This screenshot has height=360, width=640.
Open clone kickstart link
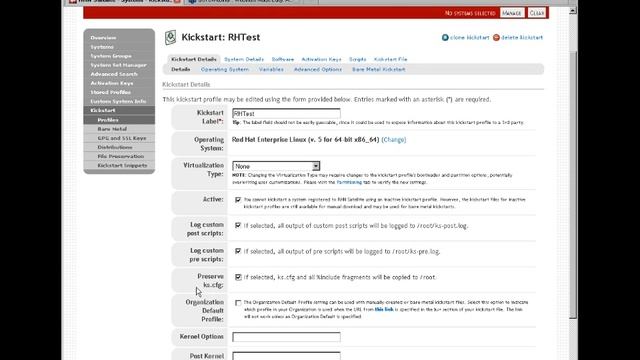pos(469,38)
